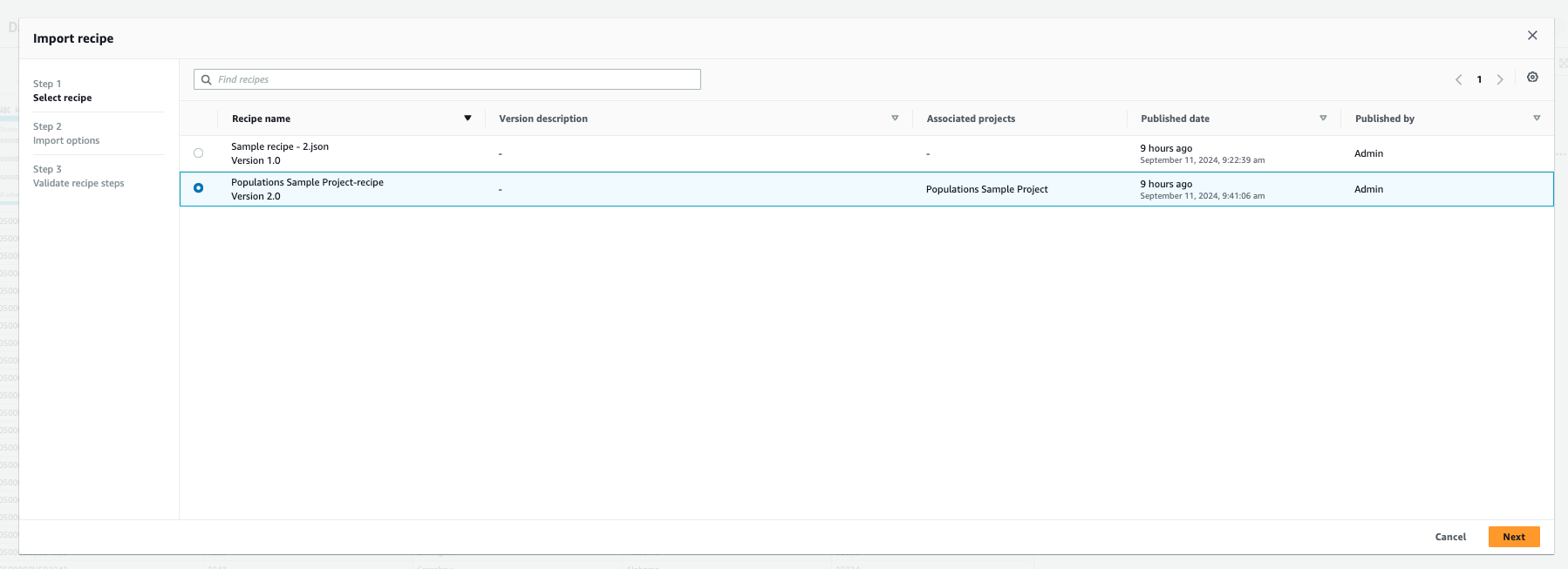
Task: Focus the Find recipes search field
Action: click(453, 79)
